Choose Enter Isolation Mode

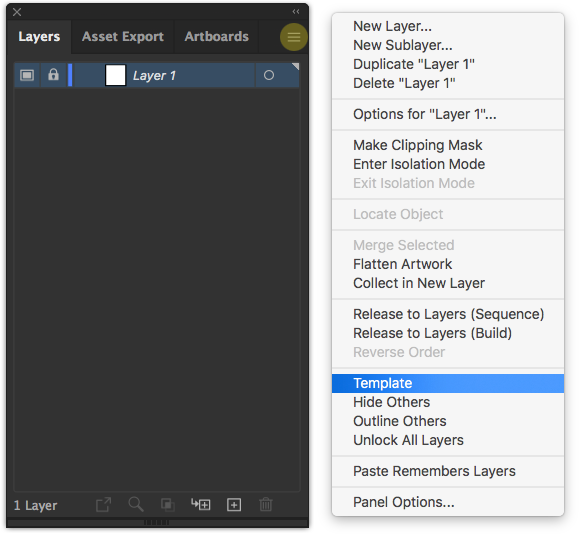[x=448, y=164]
